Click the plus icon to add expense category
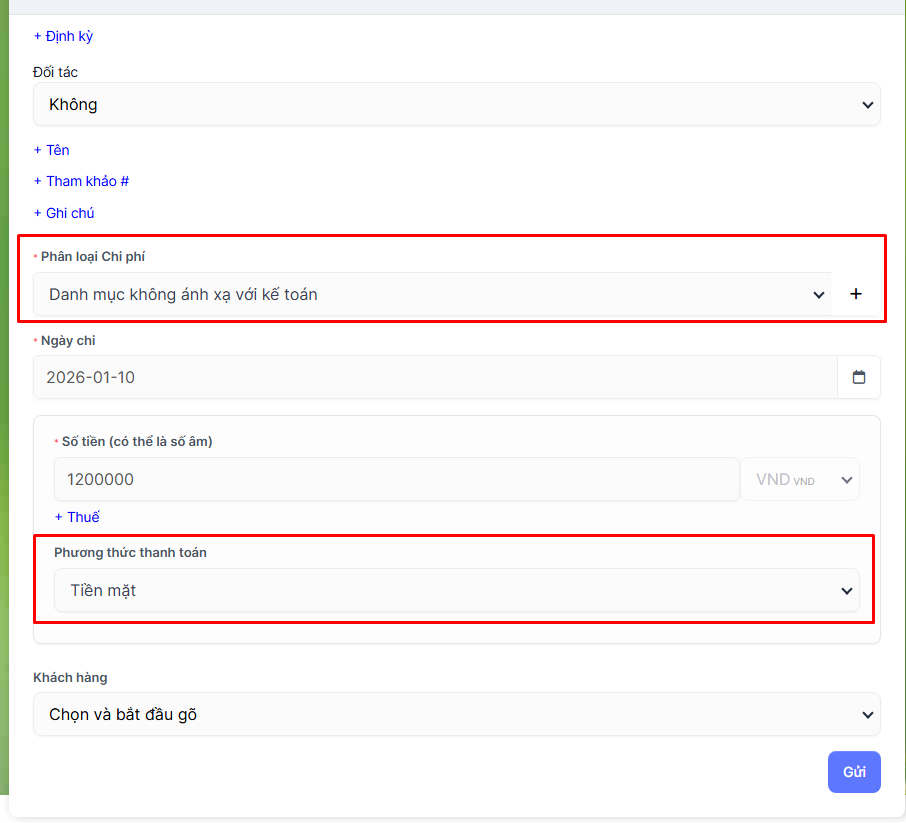 (855, 294)
